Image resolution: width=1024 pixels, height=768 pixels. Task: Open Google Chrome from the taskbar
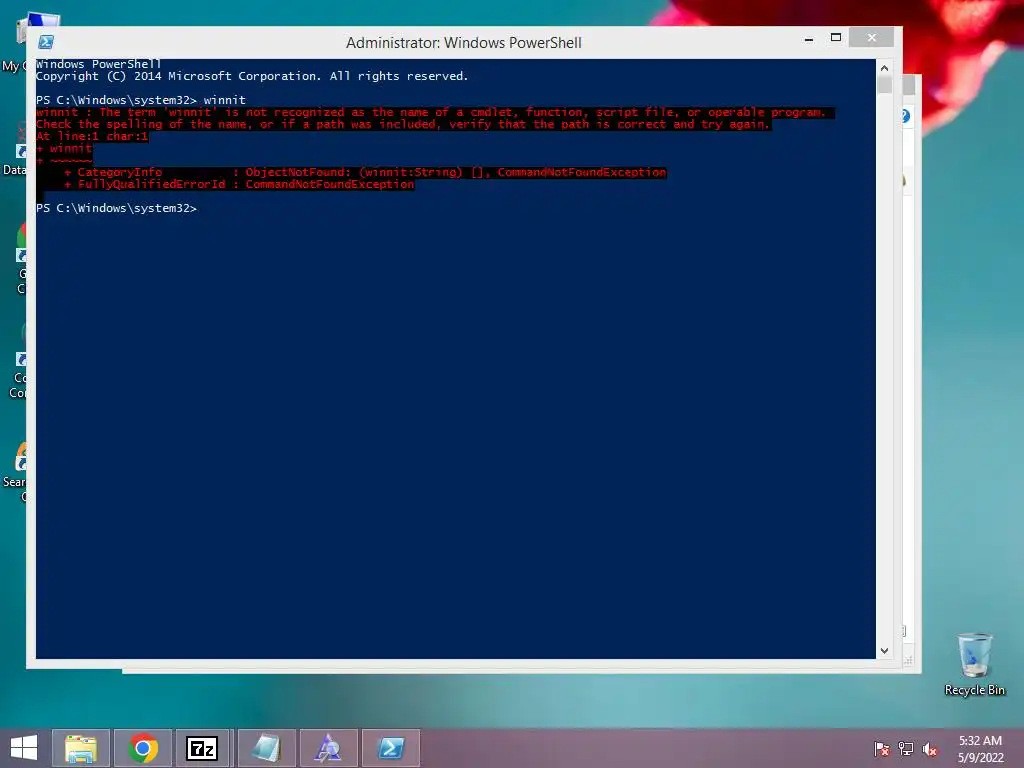point(143,748)
